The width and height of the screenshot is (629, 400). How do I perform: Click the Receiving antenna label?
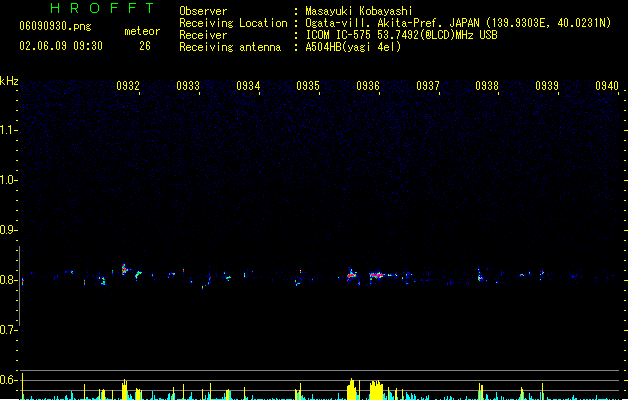(230, 47)
